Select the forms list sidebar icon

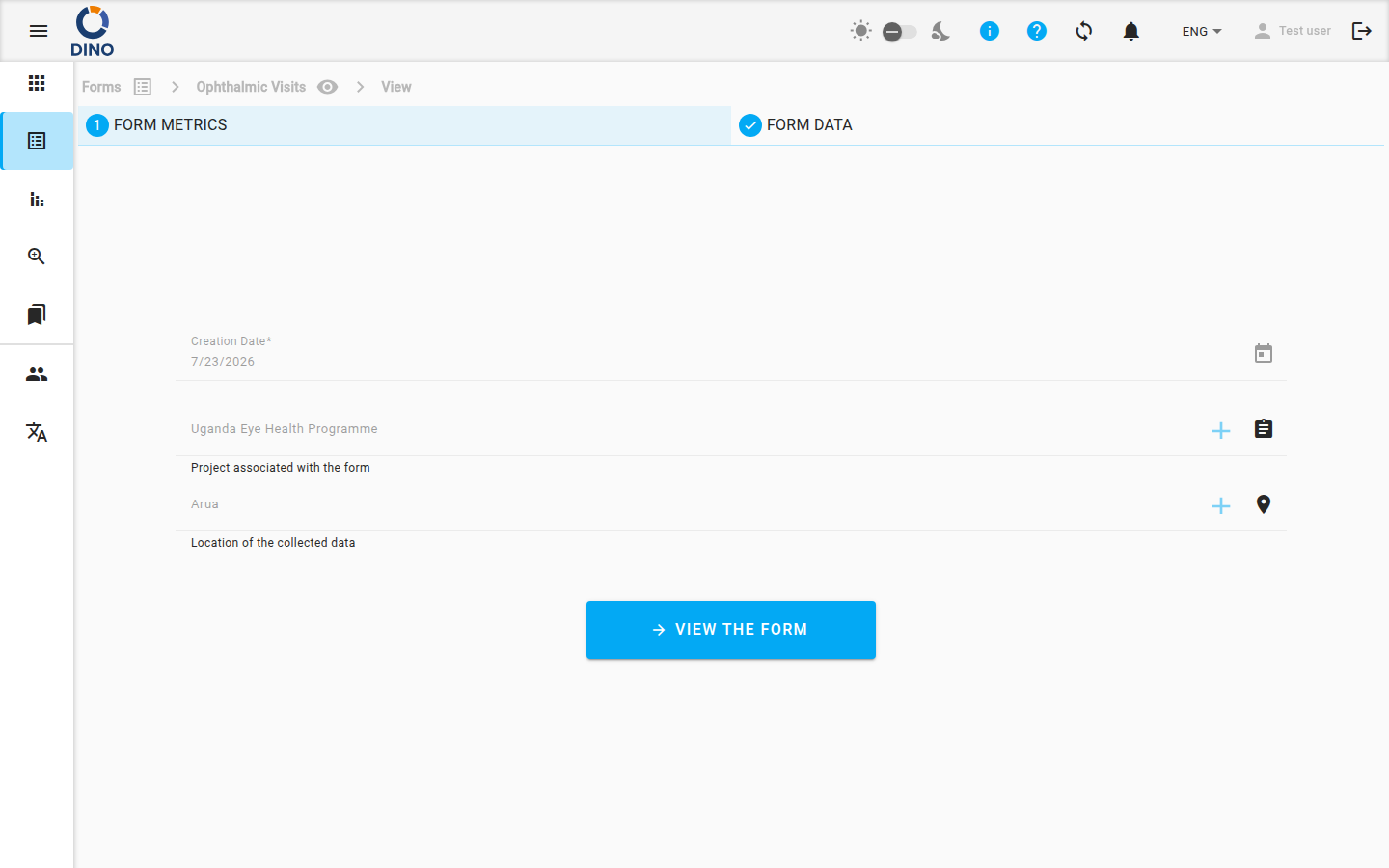point(37,141)
